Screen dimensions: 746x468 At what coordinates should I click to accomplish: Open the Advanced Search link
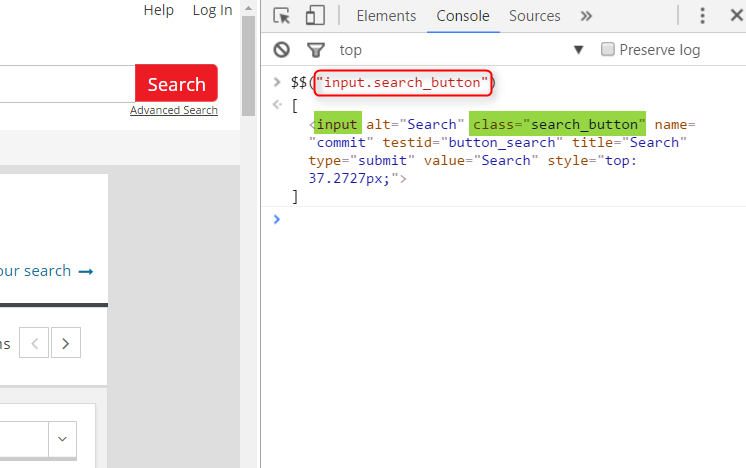174,110
